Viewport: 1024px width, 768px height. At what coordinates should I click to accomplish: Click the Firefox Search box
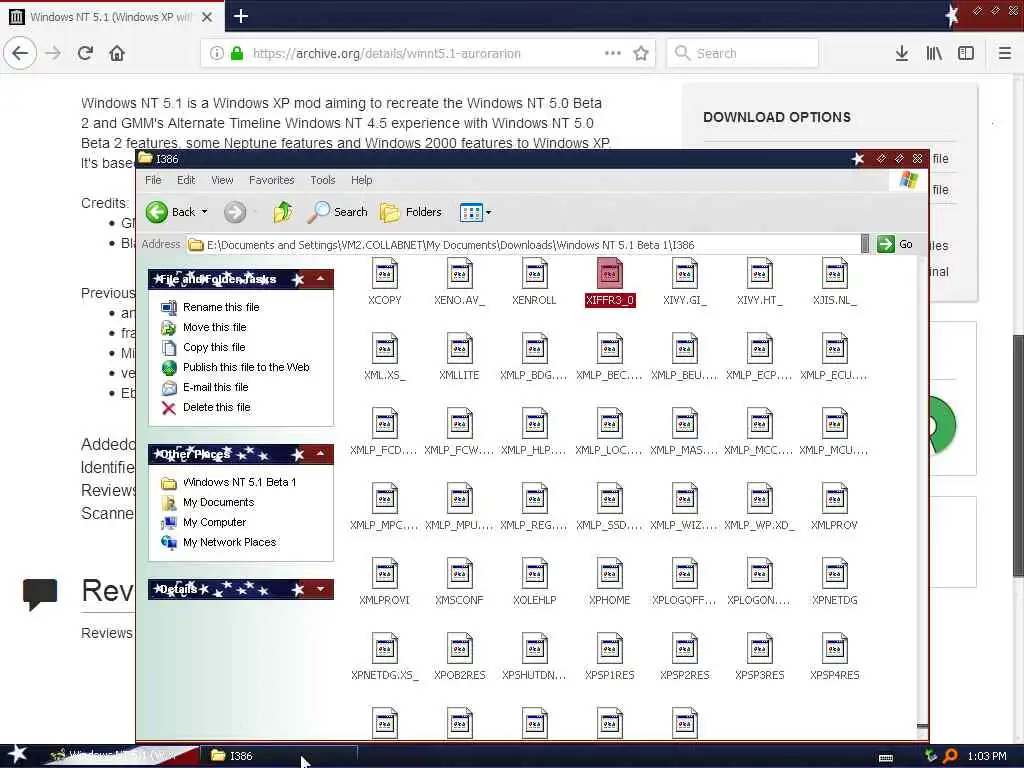click(x=743, y=53)
